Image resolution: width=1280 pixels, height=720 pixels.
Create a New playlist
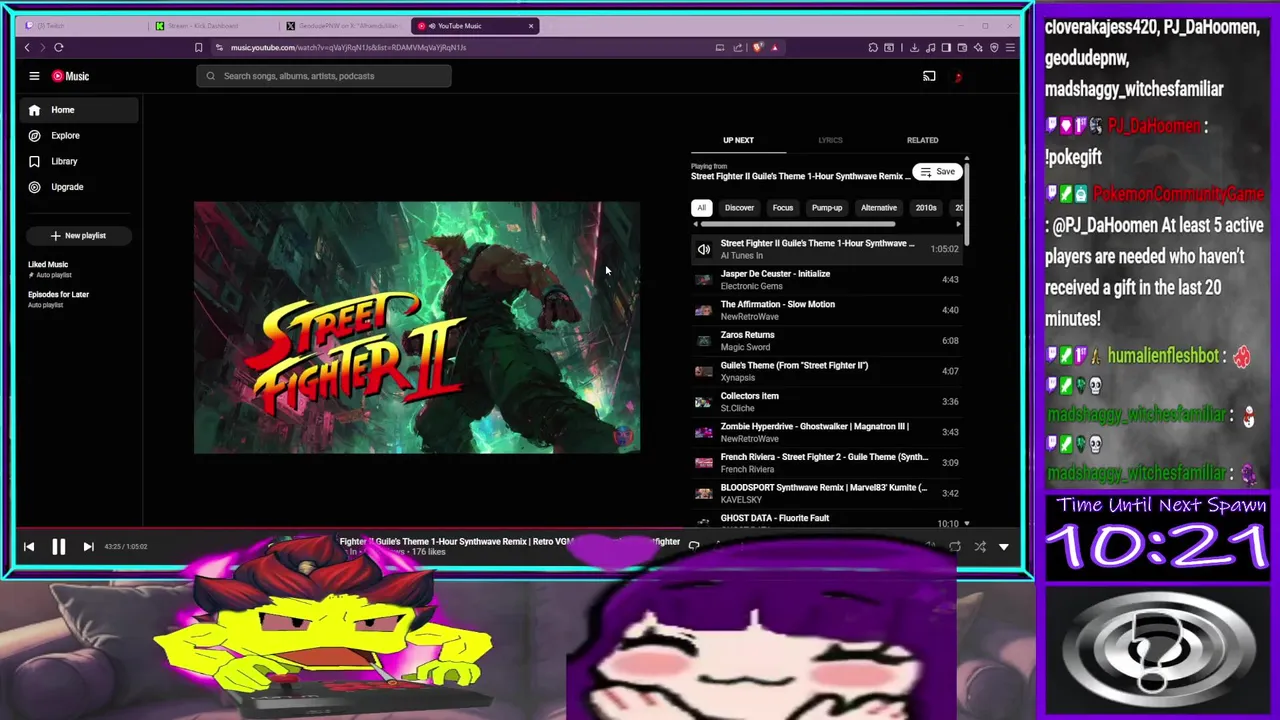pos(78,236)
